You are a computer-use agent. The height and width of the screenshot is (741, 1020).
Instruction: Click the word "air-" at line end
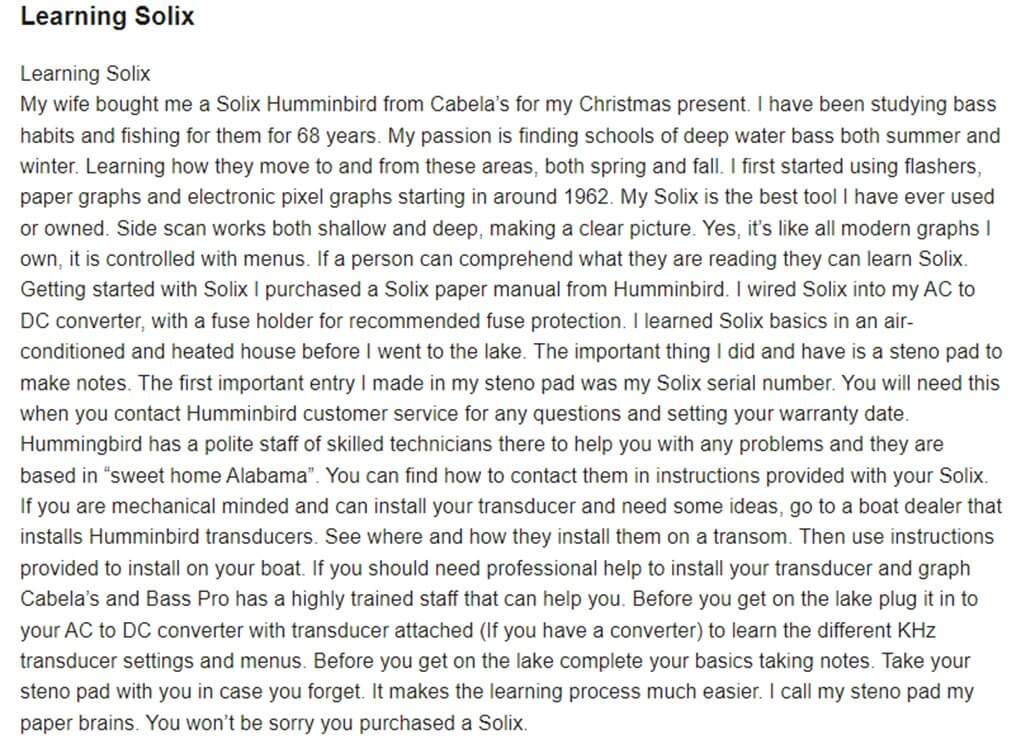click(x=898, y=321)
